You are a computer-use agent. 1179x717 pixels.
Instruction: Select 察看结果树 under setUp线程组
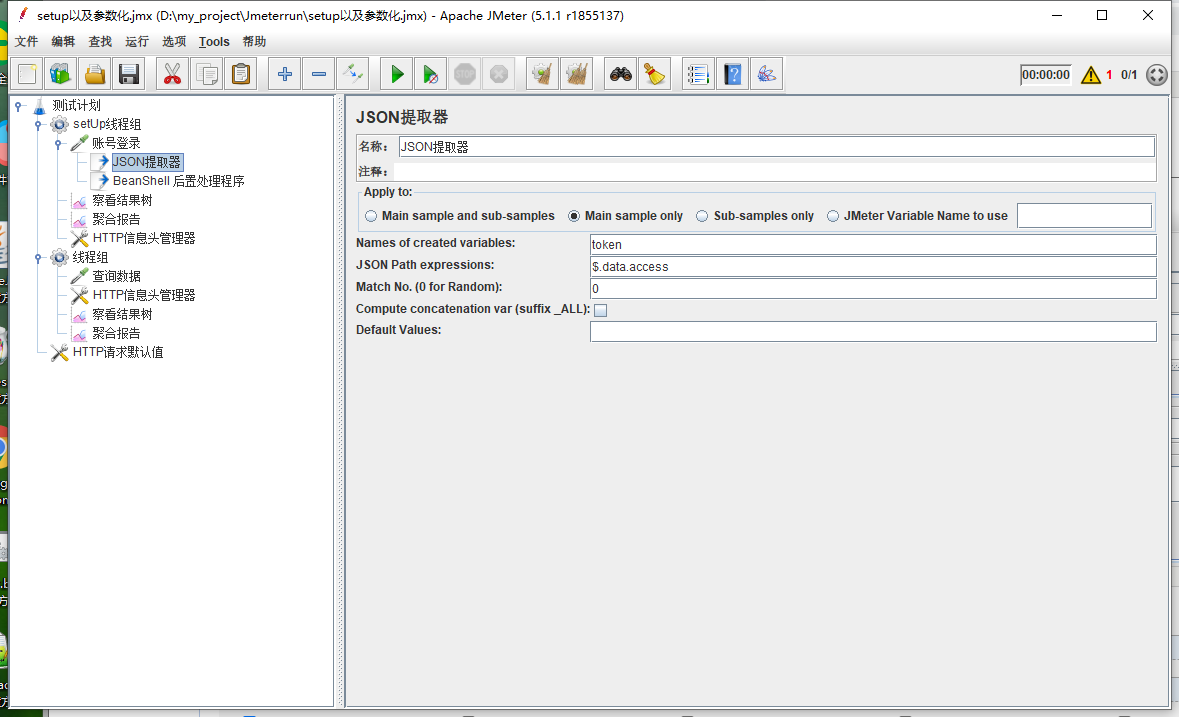pyautogui.click(x=122, y=201)
